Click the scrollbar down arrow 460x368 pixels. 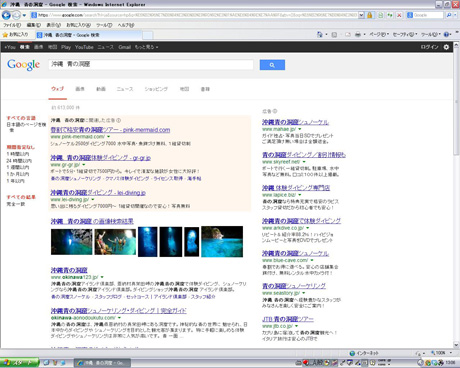[x=456, y=345]
